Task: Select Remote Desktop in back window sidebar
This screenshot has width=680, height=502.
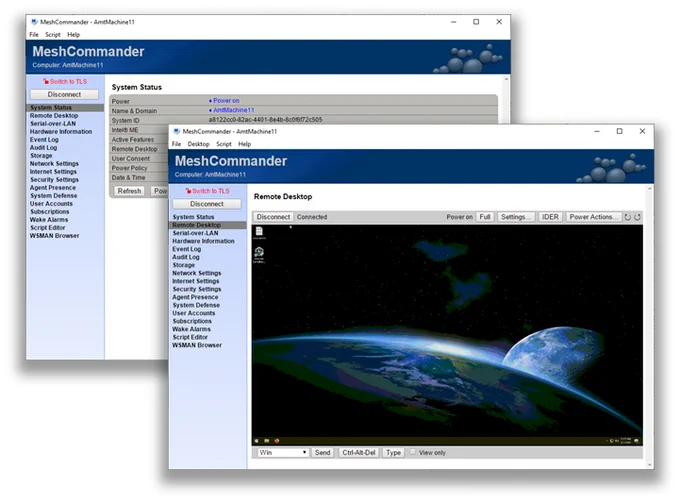Action: coord(54,115)
